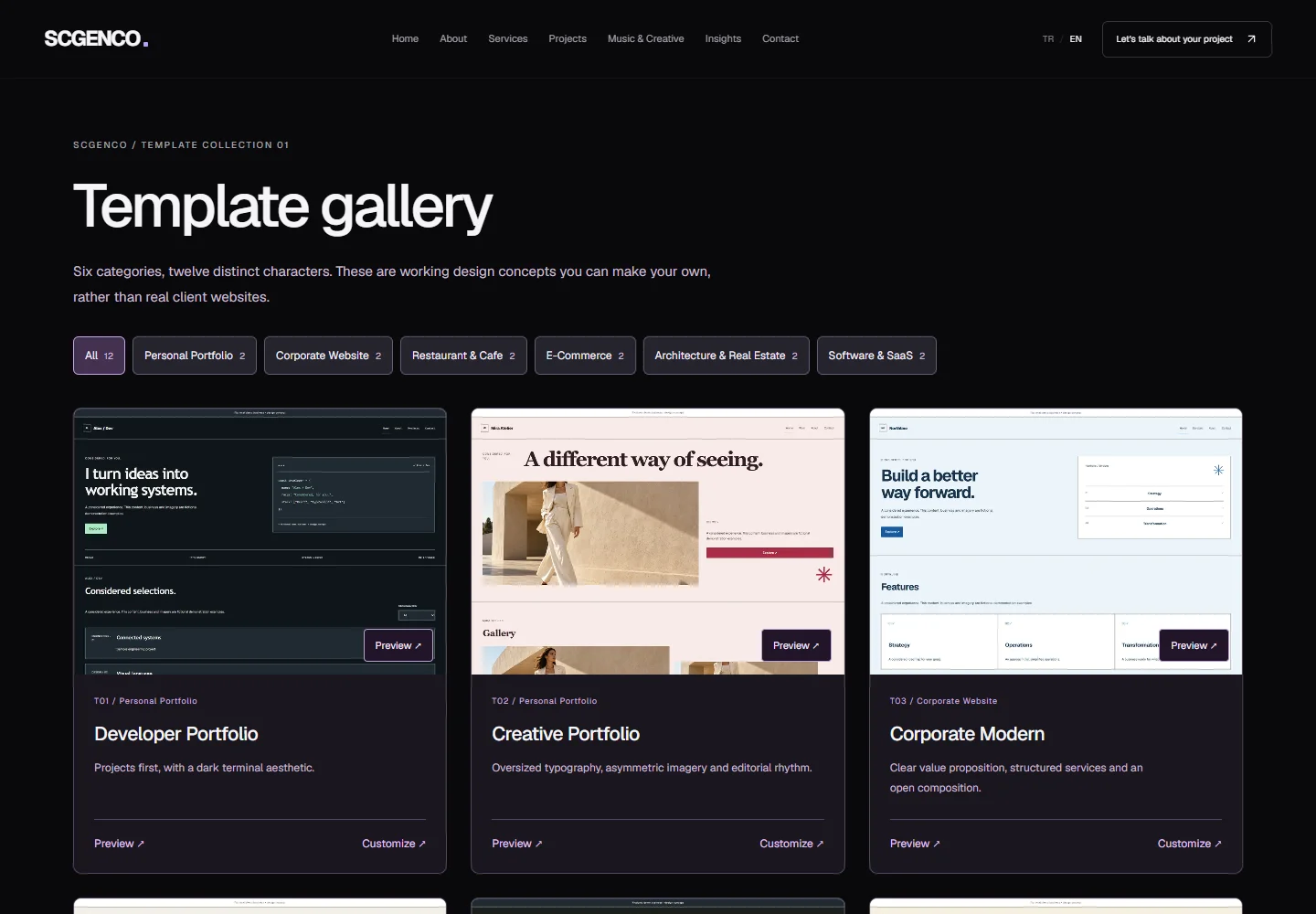Filter by Architecture & Real Estate

726,356
